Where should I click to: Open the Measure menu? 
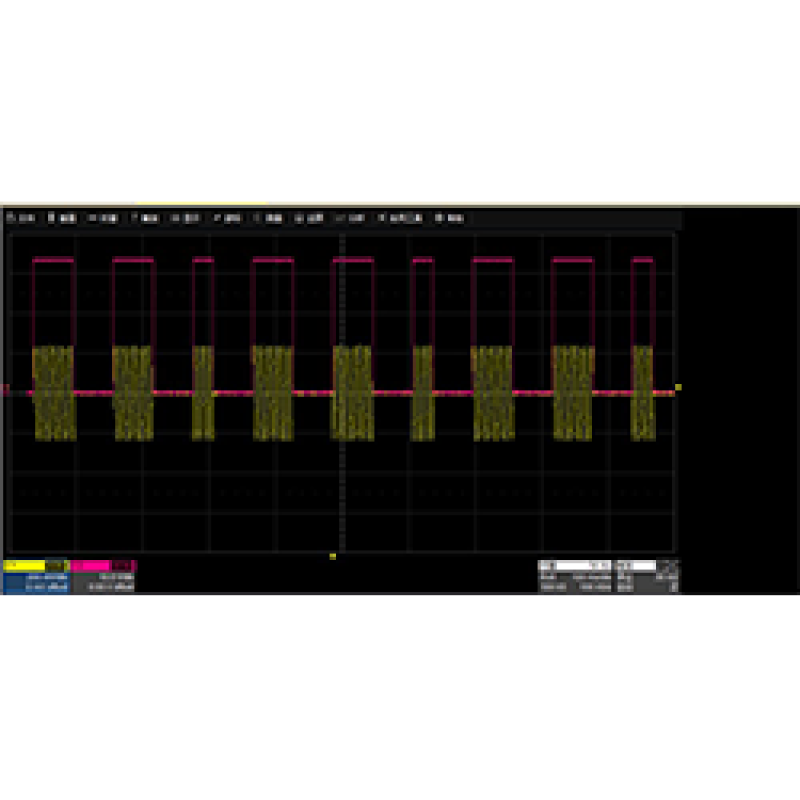(x=270, y=217)
